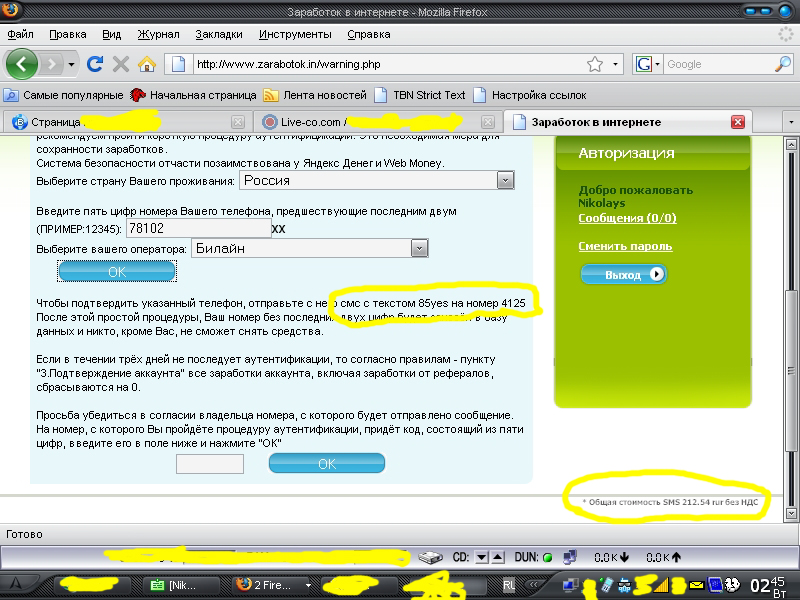Click the Сменить пароль link
800x600 pixels.
(x=625, y=246)
